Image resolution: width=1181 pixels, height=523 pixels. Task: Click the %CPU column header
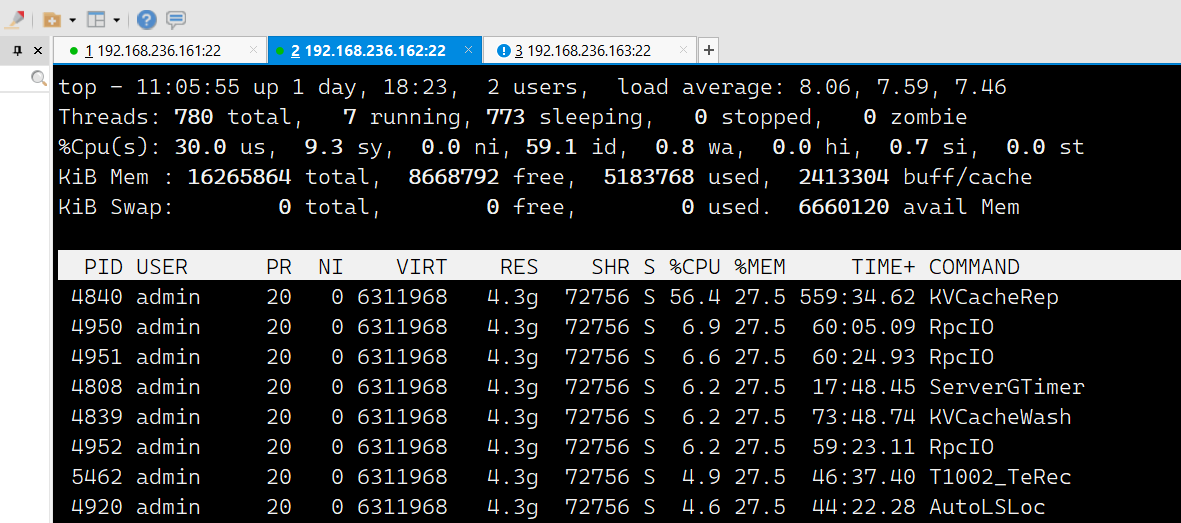click(694, 267)
